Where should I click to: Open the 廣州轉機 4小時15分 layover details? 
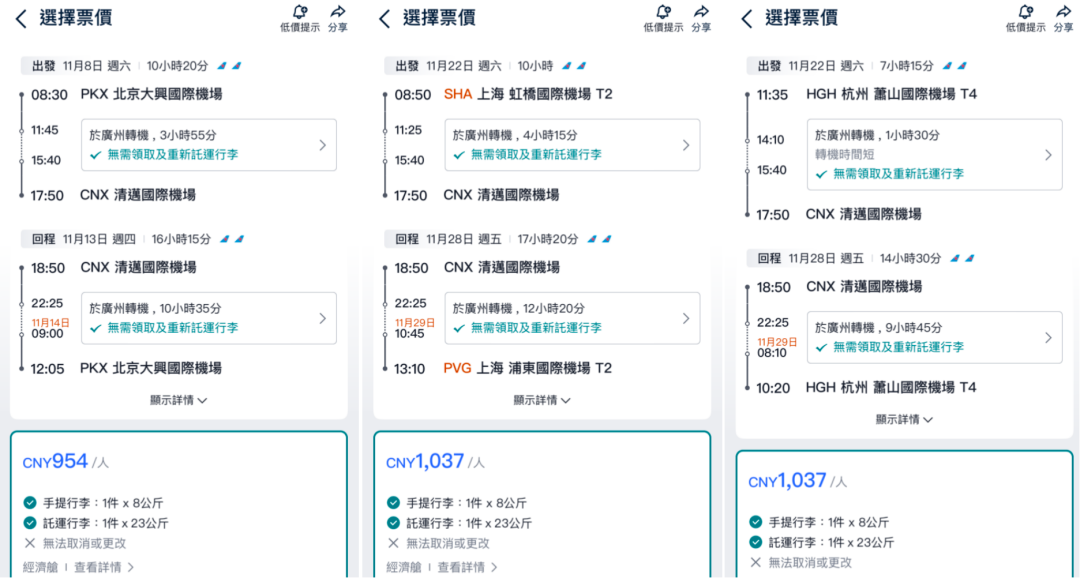pos(572,145)
